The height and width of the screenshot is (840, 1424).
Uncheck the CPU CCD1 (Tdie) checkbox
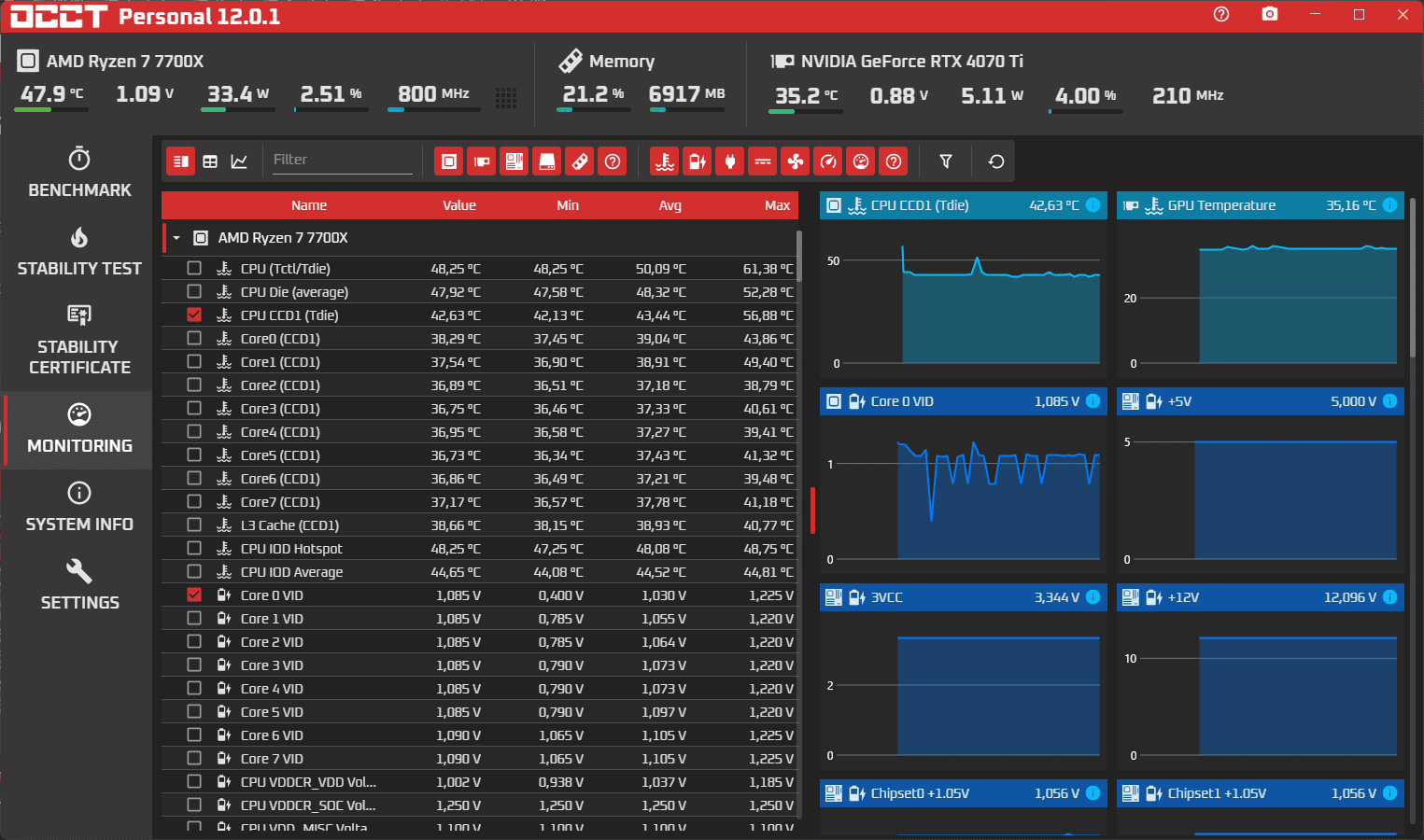194,315
